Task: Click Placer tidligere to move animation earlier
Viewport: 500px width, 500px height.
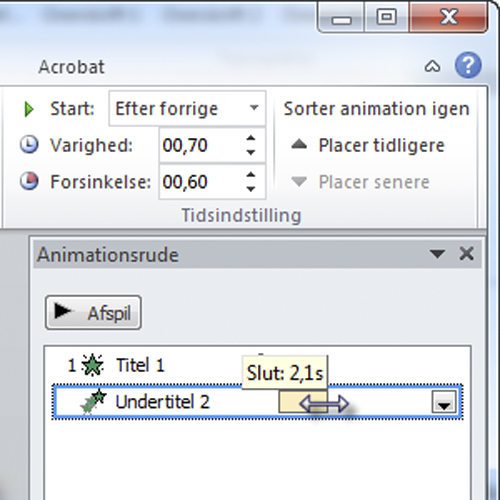Action: [x=368, y=145]
